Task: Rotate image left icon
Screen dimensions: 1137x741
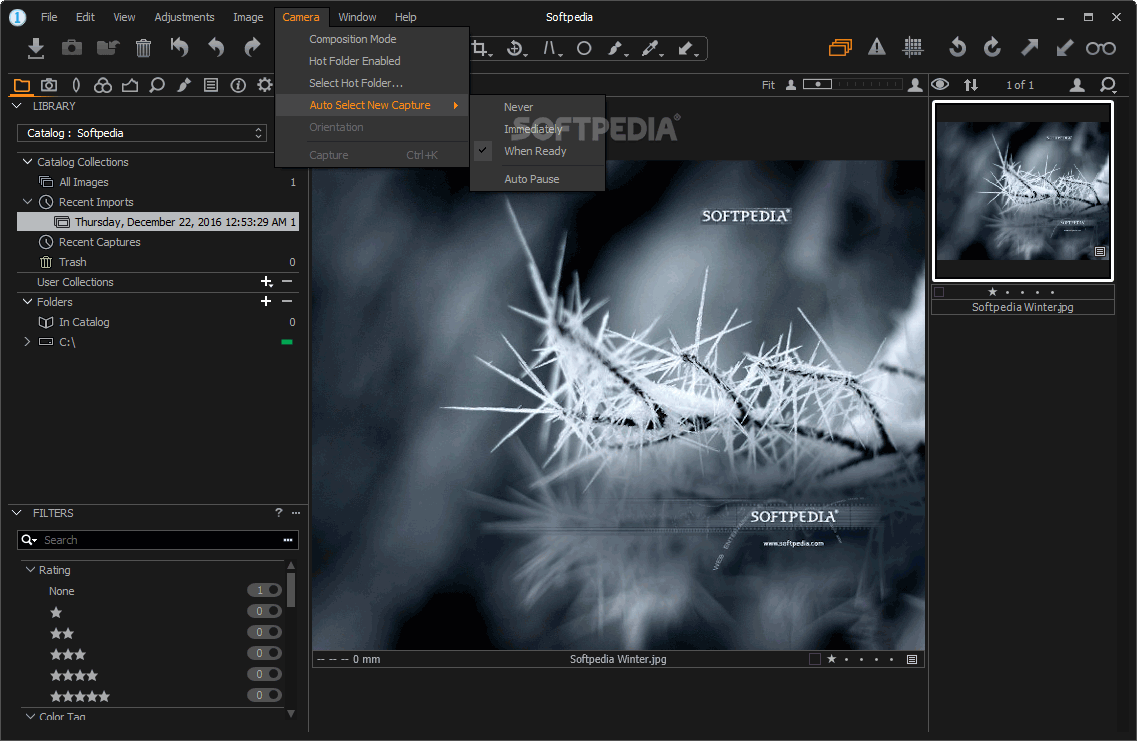Action: pyautogui.click(x=958, y=48)
